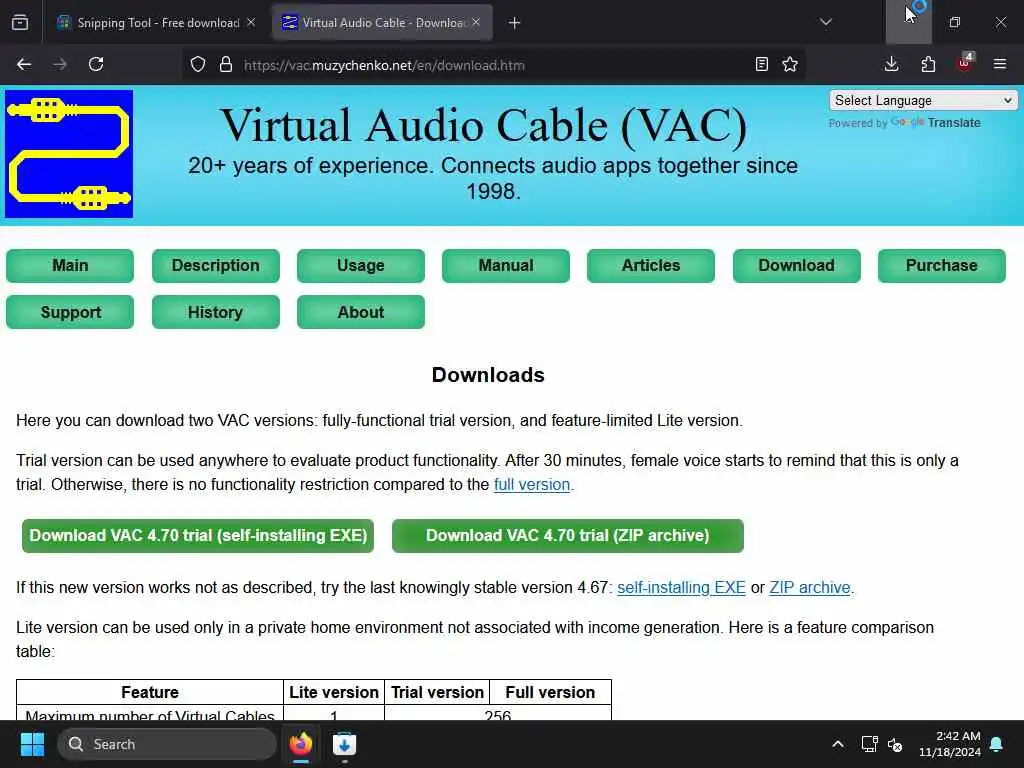This screenshot has height=768, width=1024.
Task: Close the Snipping Tool tab
Action: (251, 22)
